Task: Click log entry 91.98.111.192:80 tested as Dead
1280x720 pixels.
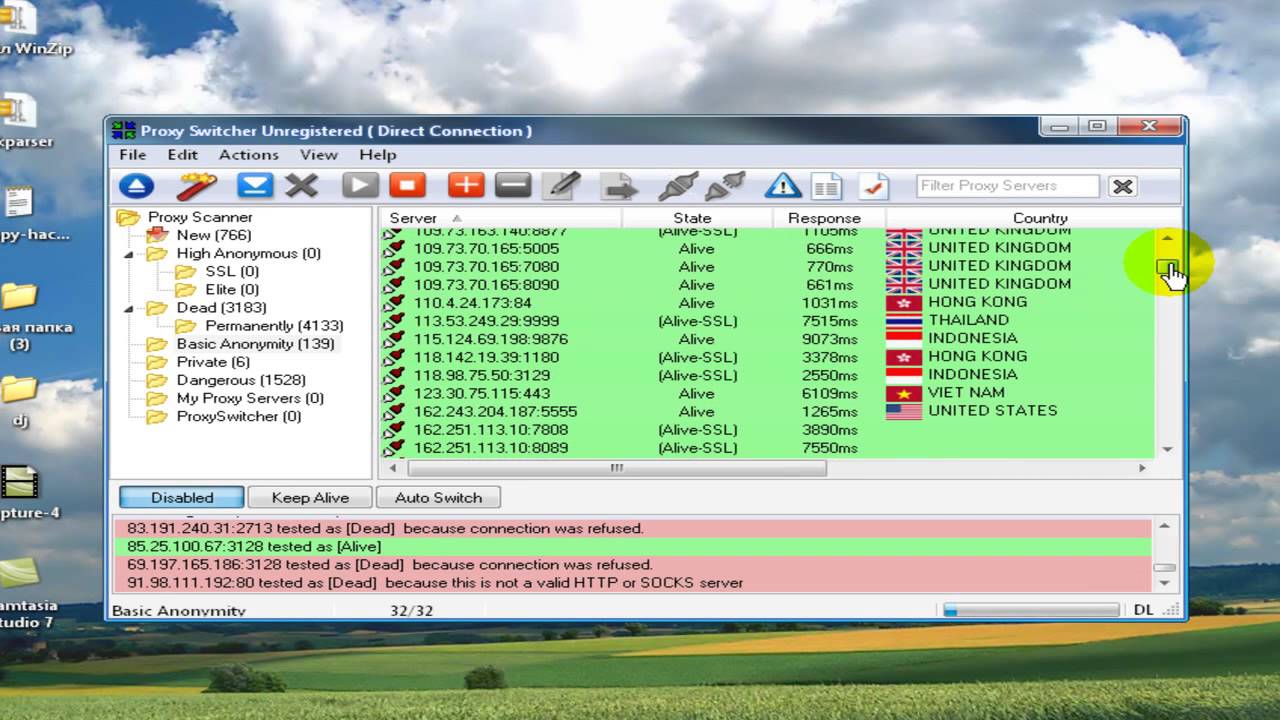Action: 632,583
